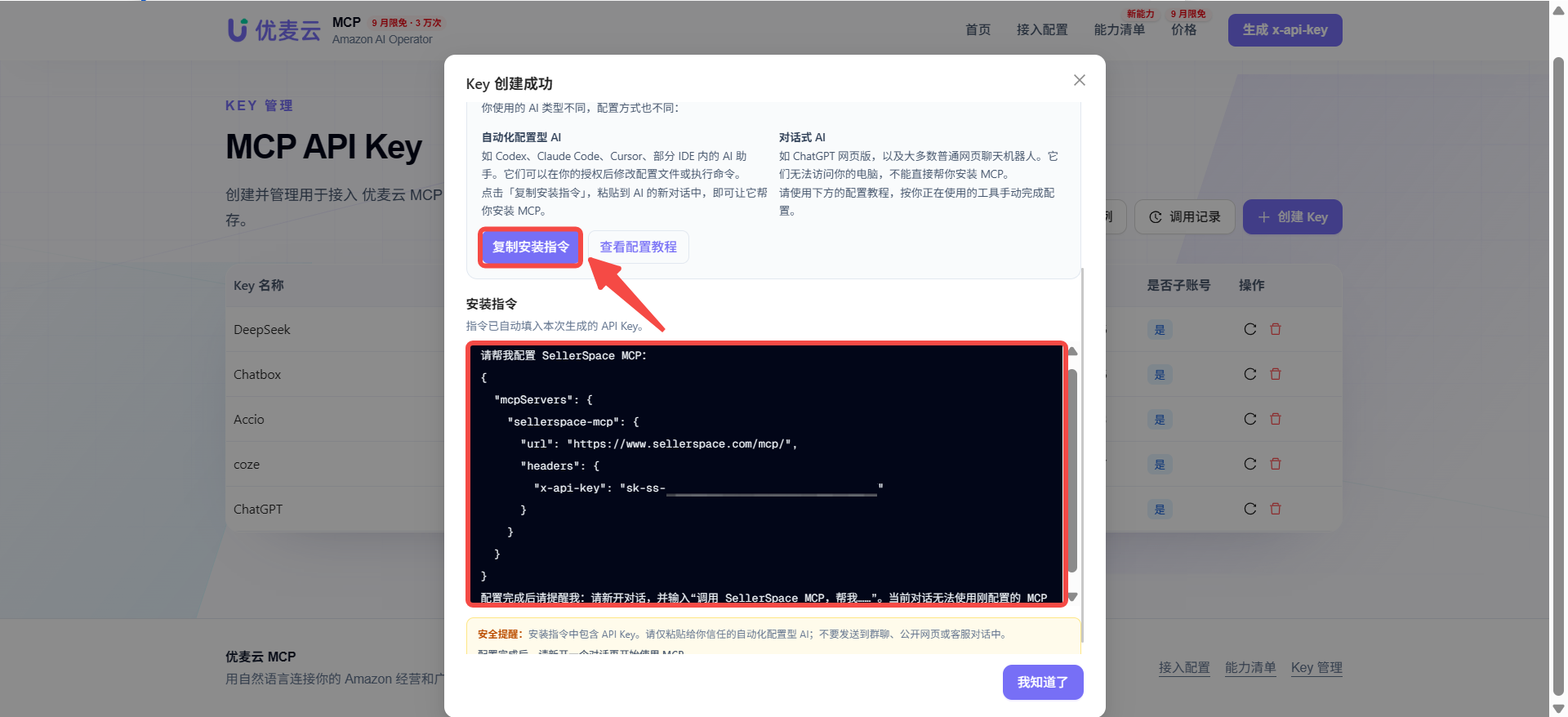Click the 复制安装指令 button
Screen dimensions: 1568x717
click(531, 247)
